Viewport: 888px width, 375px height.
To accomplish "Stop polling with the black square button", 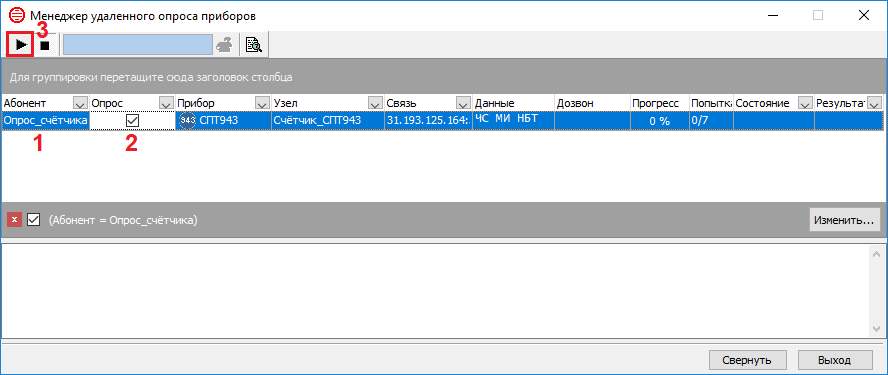I will point(45,45).
